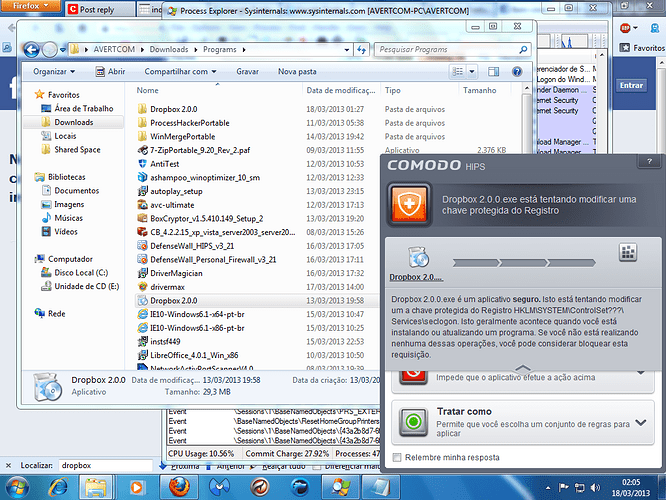Check Relembre minha resposta checkbox
The width and height of the screenshot is (666, 500).
397,458
